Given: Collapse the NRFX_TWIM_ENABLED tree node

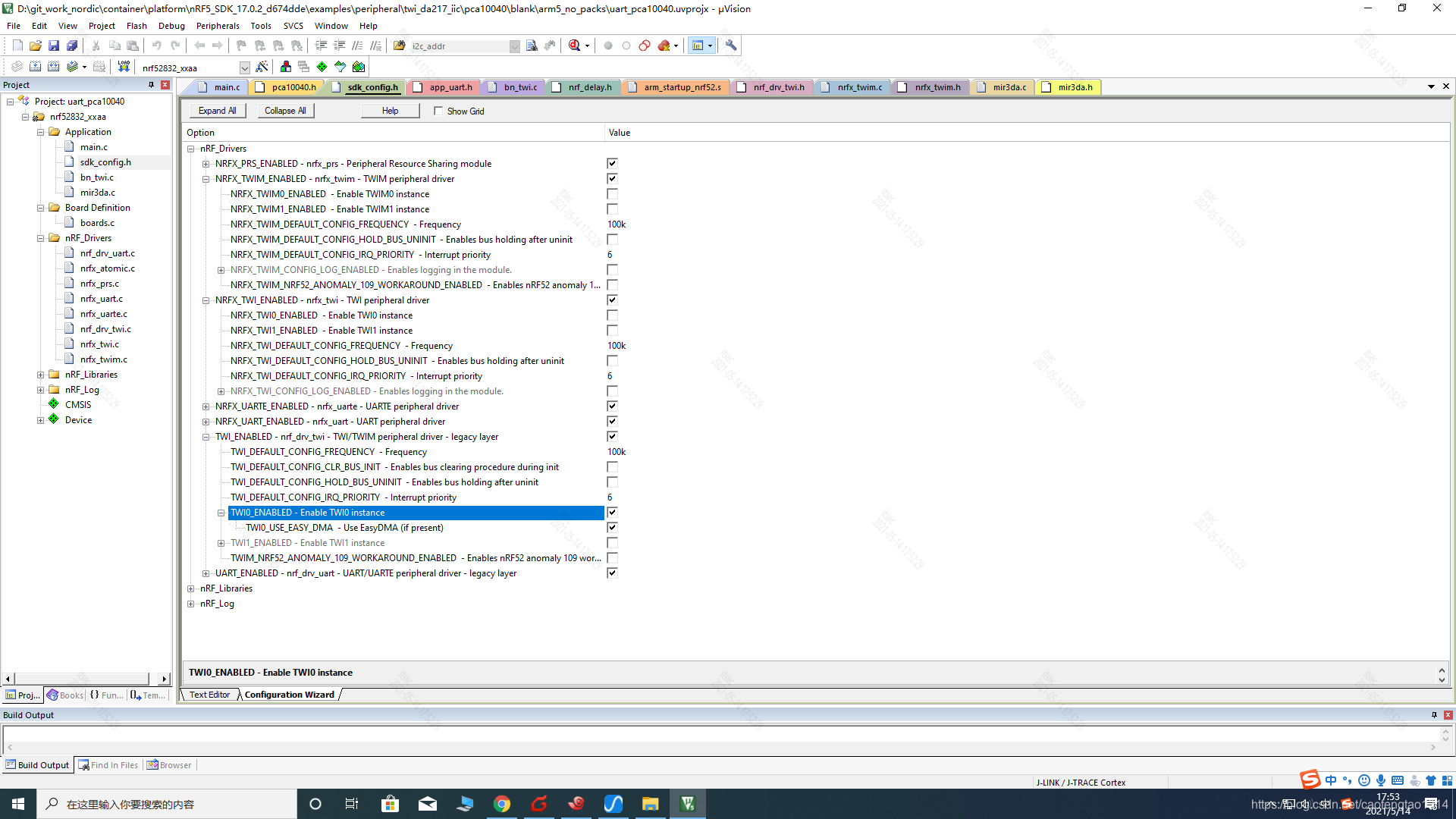Looking at the screenshot, I should 206,179.
